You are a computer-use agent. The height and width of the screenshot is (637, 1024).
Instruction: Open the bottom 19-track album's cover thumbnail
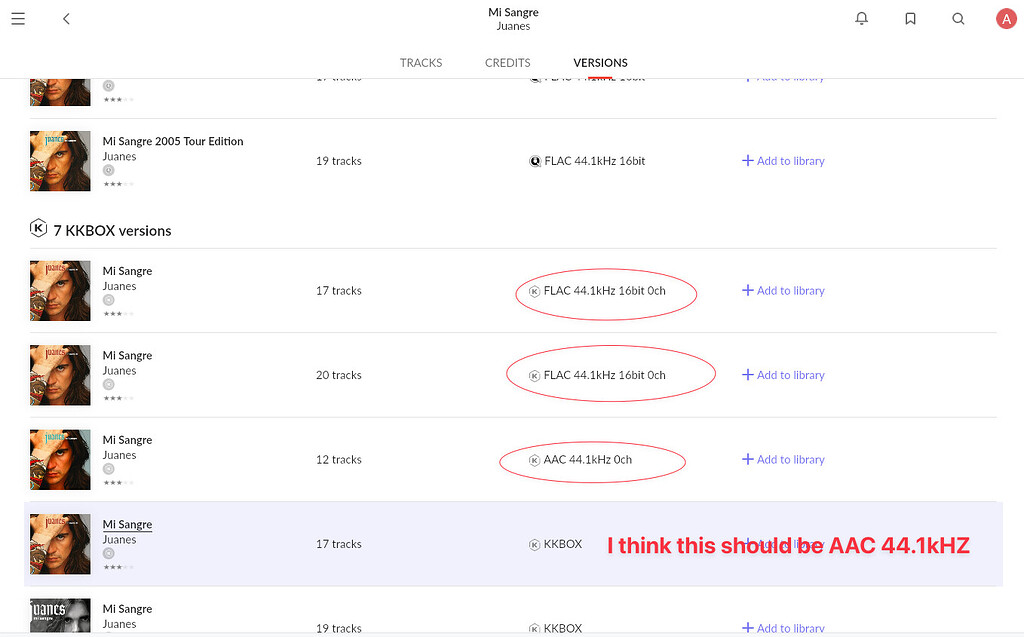point(60,614)
